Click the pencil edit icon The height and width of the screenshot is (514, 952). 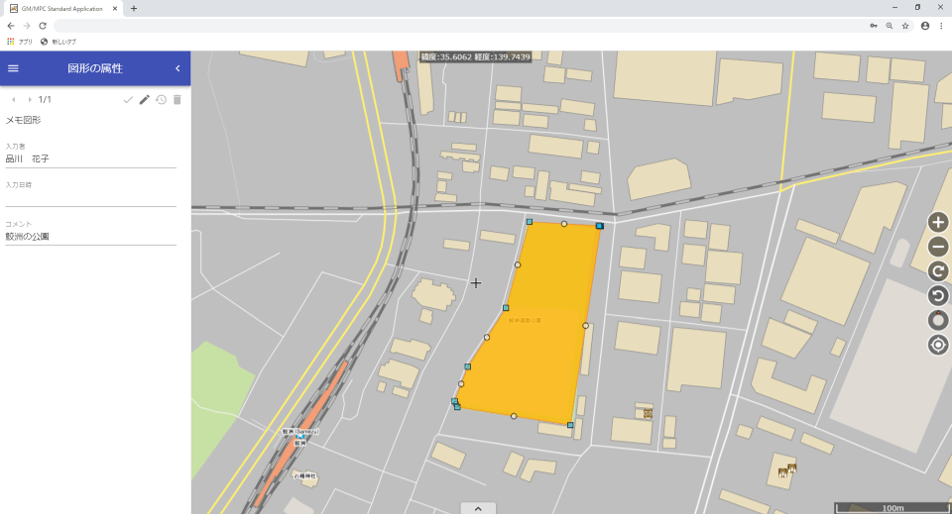pyautogui.click(x=144, y=100)
